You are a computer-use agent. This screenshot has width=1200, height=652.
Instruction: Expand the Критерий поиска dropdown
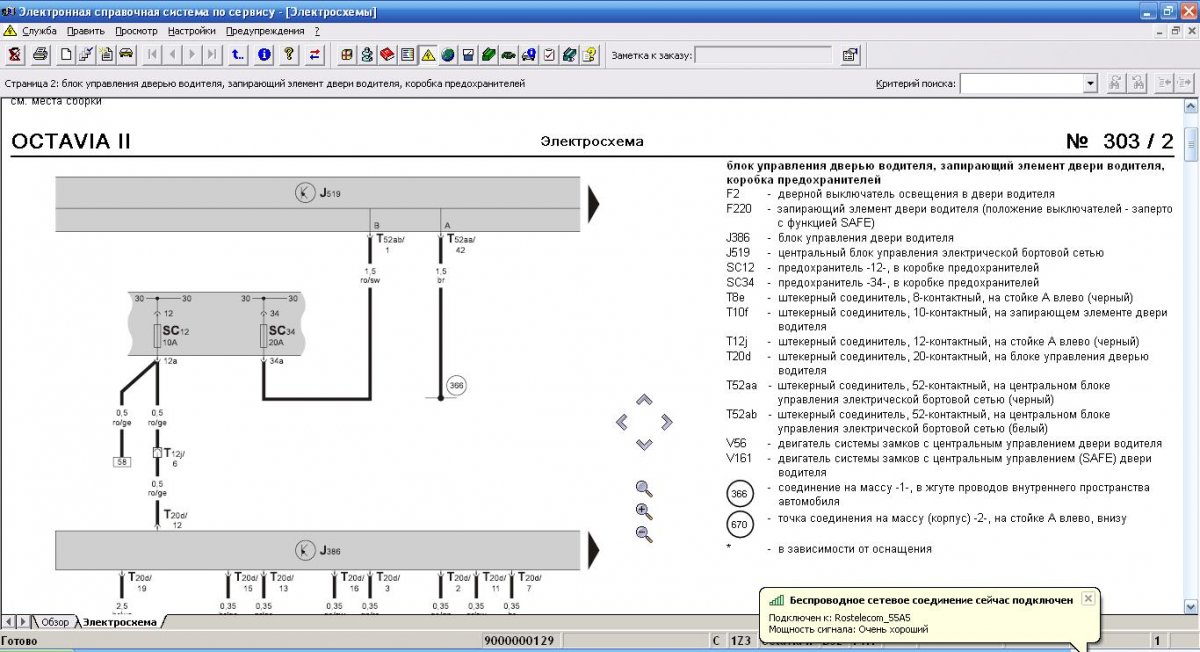(1090, 84)
